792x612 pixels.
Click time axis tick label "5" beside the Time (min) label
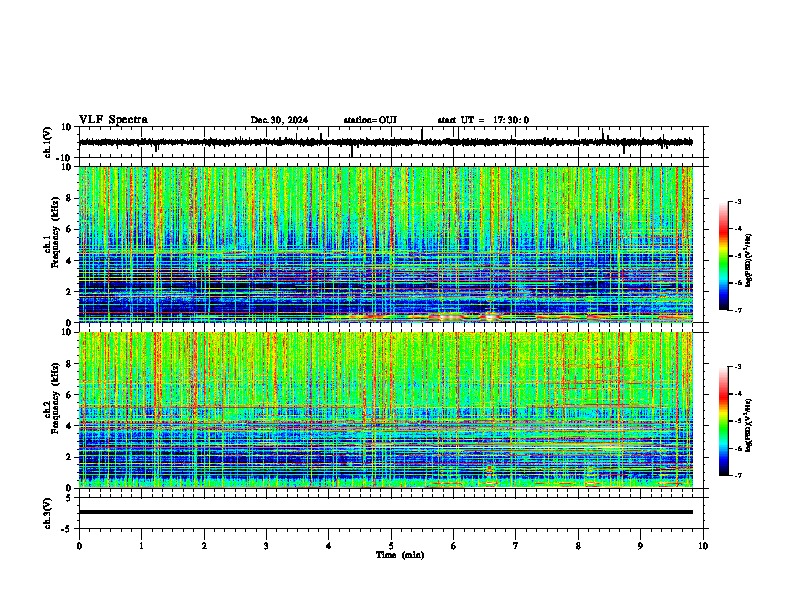click(x=391, y=546)
